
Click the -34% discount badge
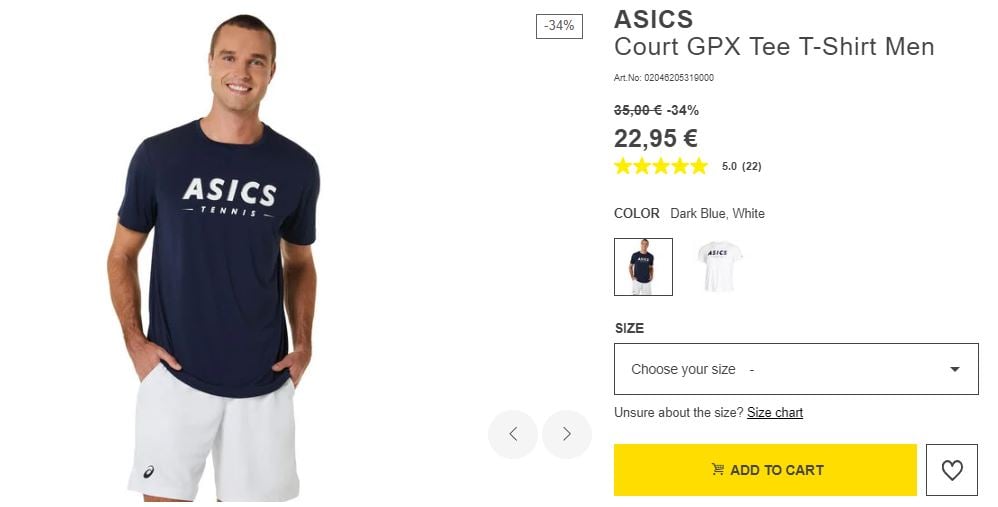click(559, 25)
